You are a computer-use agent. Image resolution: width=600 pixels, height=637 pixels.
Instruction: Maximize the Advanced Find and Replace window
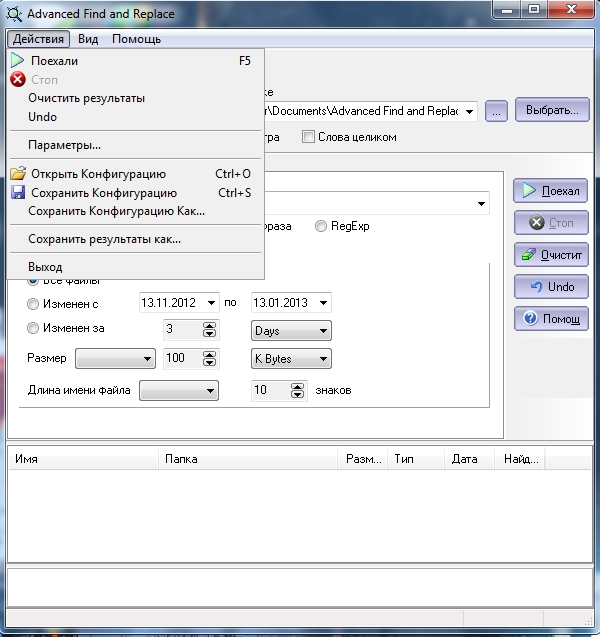tap(534, 10)
